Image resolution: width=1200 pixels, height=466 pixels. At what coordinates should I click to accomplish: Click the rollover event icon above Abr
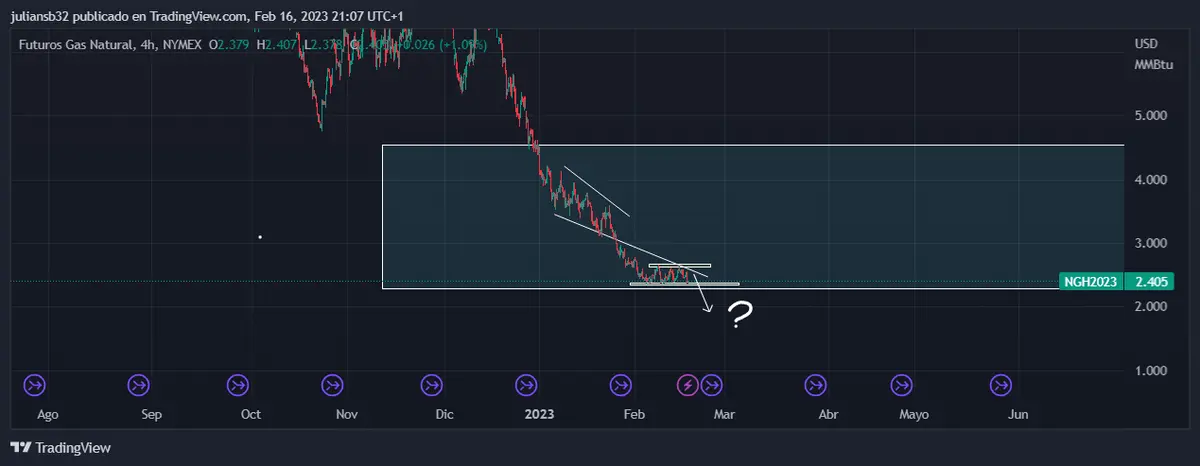tap(815, 384)
